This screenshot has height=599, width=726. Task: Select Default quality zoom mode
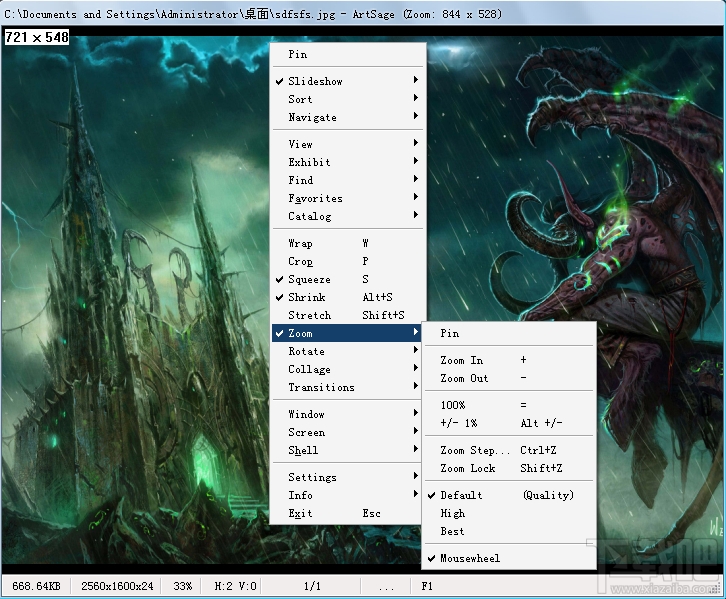tap(462, 496)
